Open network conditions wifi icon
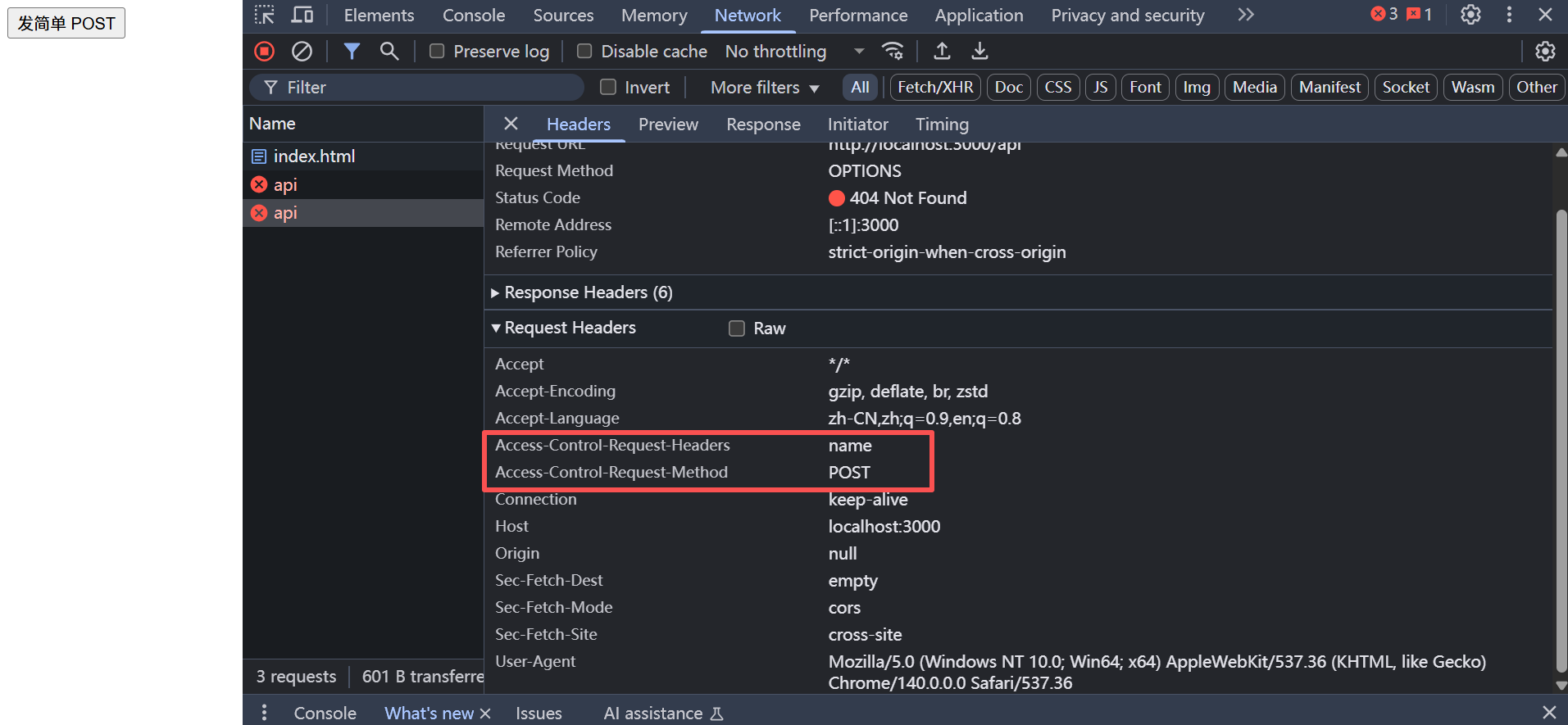Screen dimensions: 1568x725 pos(893,52)
